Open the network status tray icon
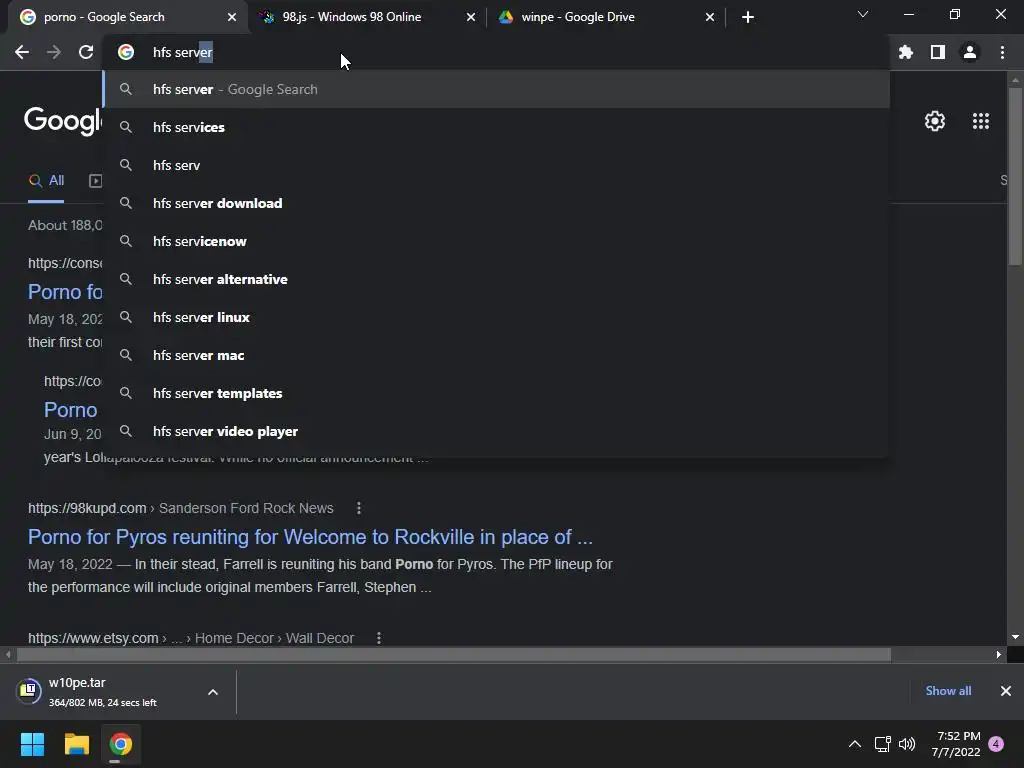The width and height of the screenshot is (1024, 768). [882, 744]
